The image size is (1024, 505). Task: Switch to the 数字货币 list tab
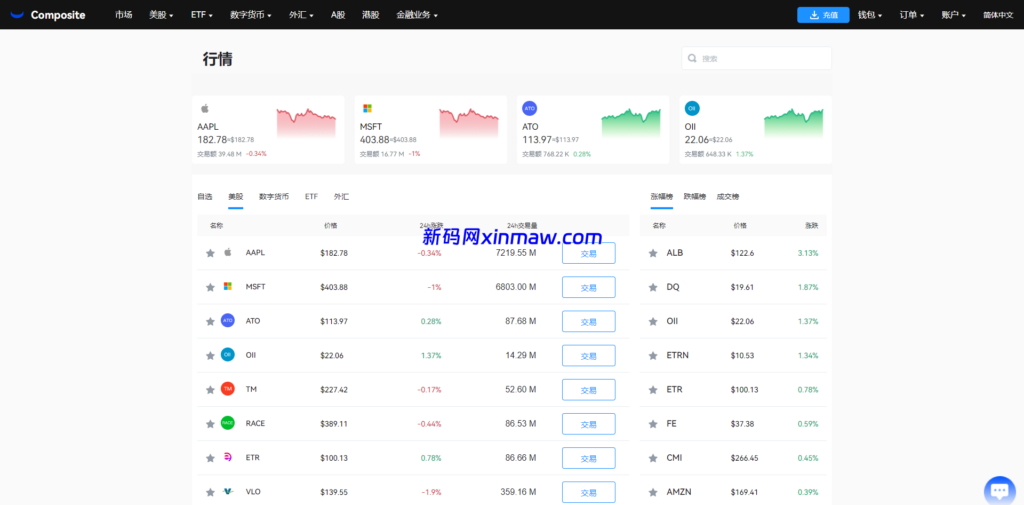coord(274,197)
